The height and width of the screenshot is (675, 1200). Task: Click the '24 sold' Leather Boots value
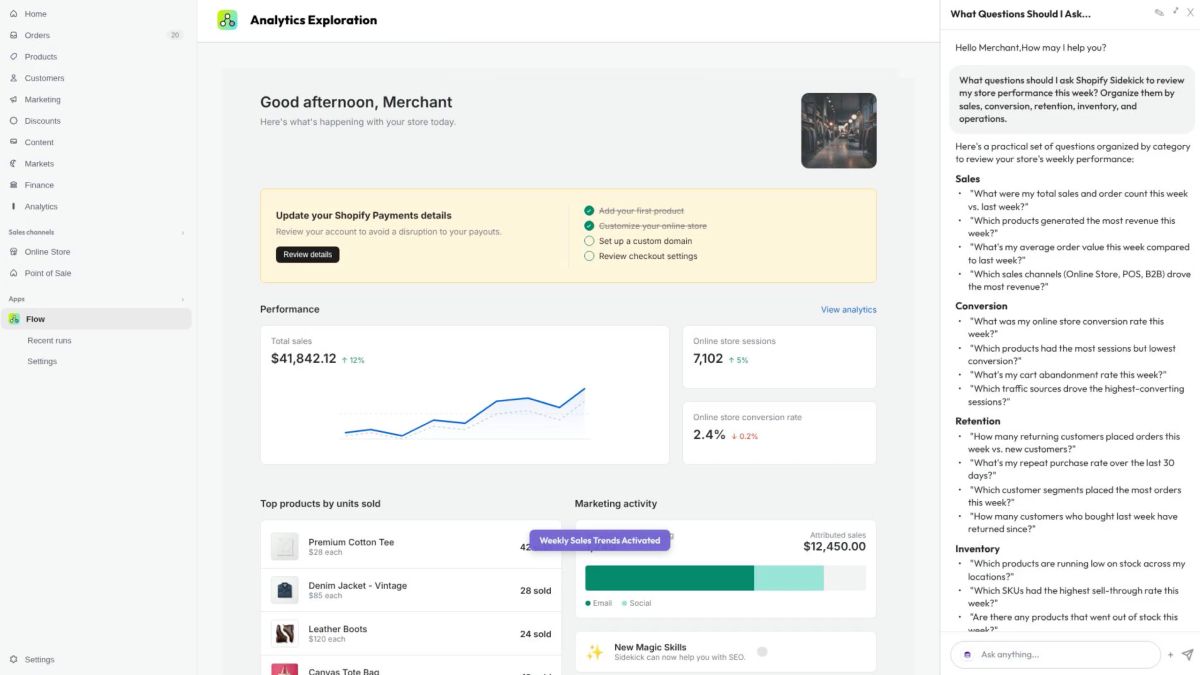[x=535, y=634]
